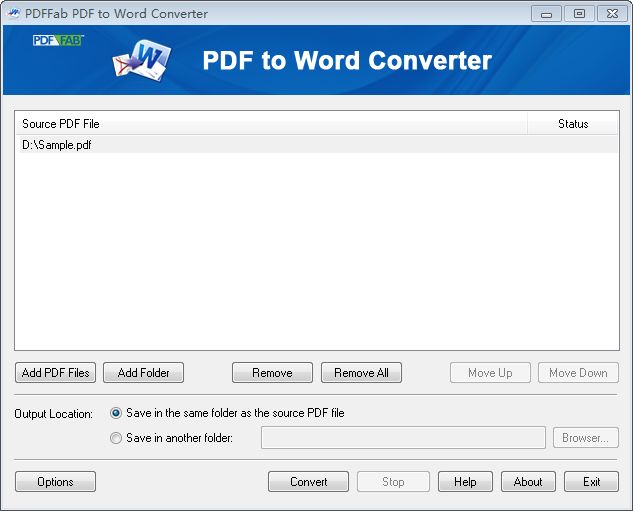633x511 pixels.
Task: Minimize the converter window
Action: click(x=546, y=14)
